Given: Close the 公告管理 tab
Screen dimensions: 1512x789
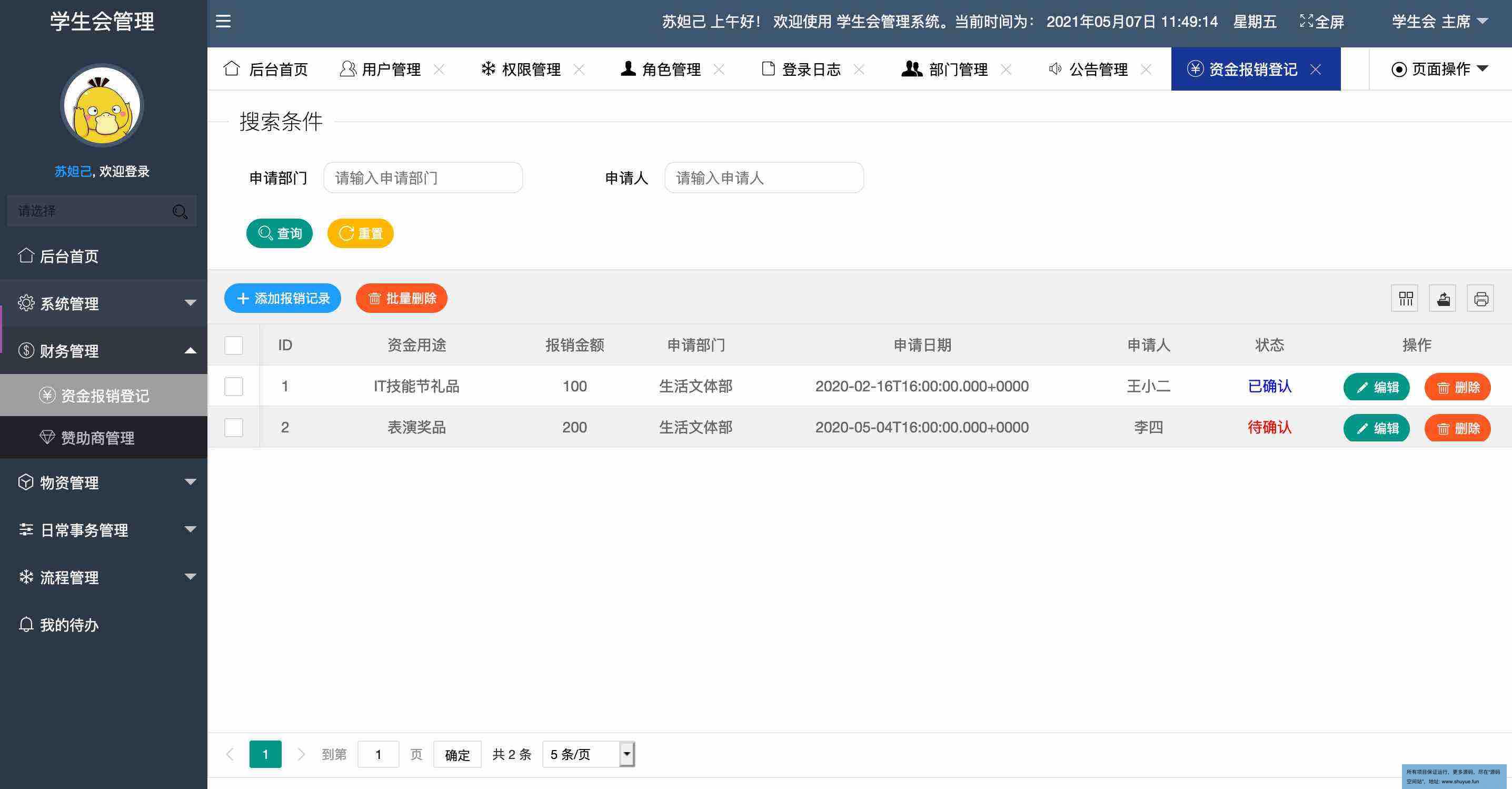Looking at the screenshot, I should [x=1145, y=70].
